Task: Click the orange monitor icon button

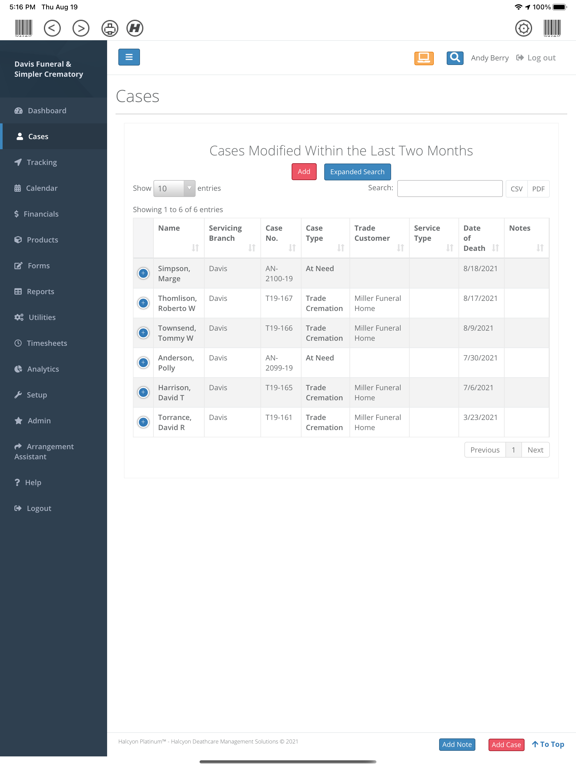Action: pos(424,58)
